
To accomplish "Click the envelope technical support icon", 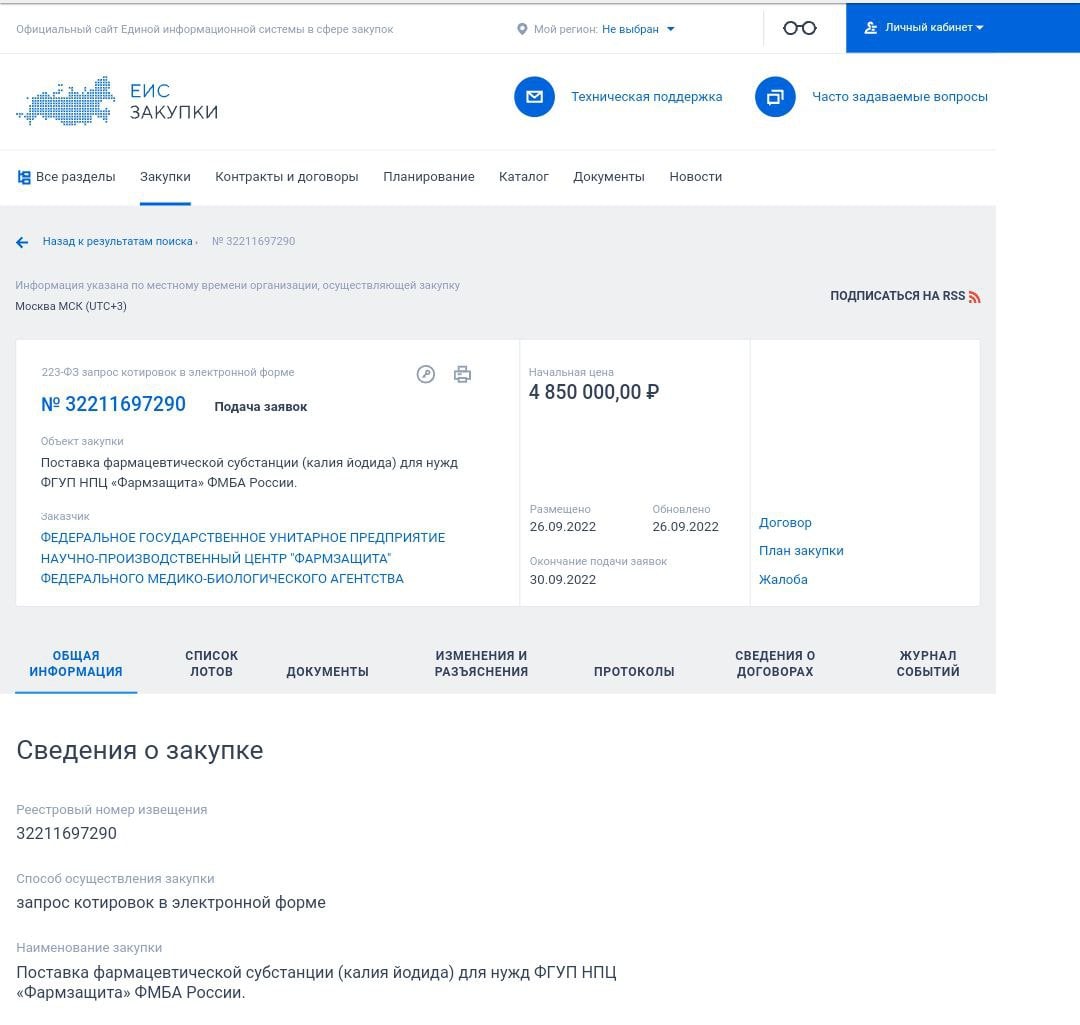I will pos(534,97).
